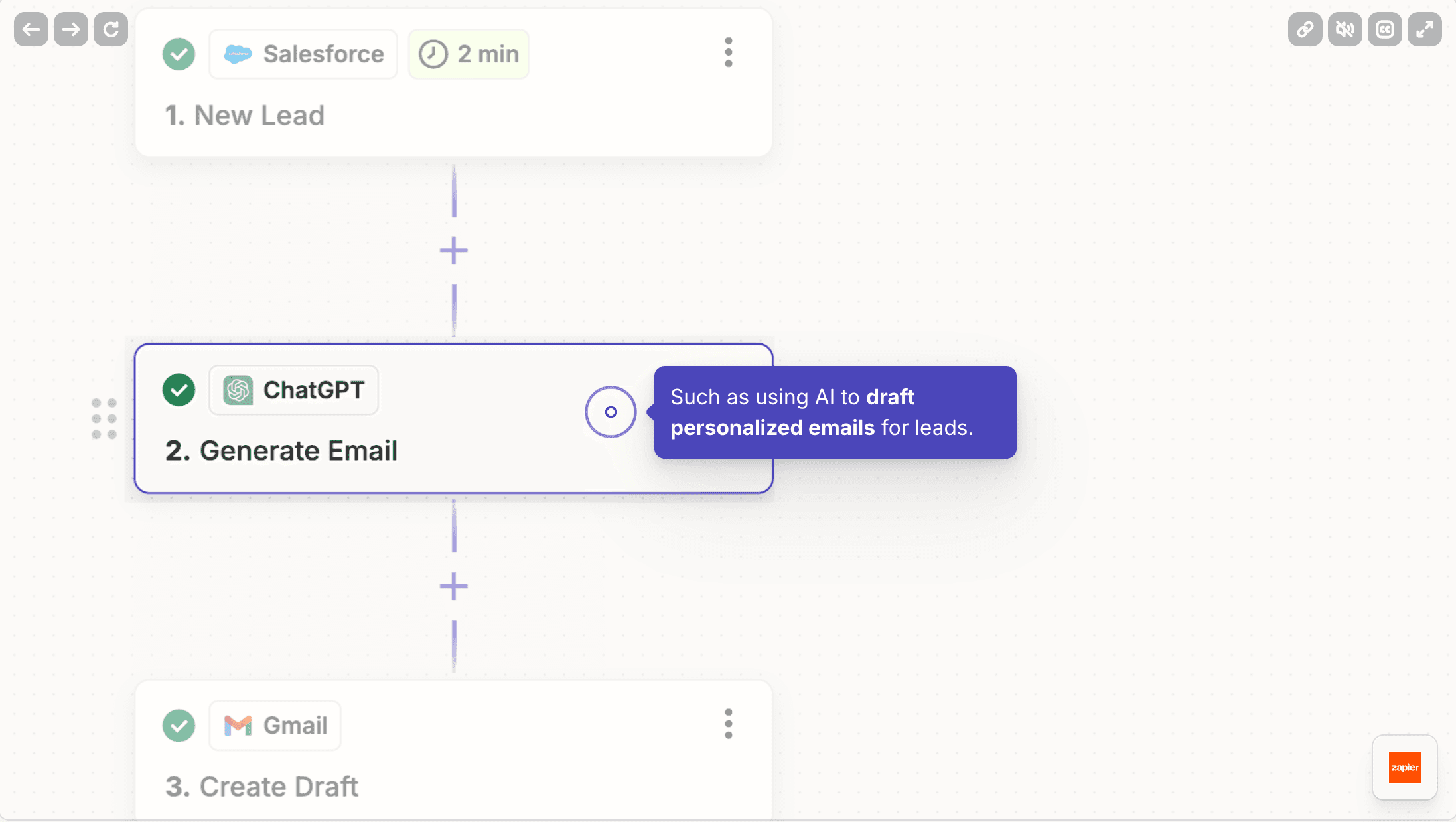Enter fullscreen with the expand icon
The height and width of the screenshot is (822, 1456).
coord(1424,29)
